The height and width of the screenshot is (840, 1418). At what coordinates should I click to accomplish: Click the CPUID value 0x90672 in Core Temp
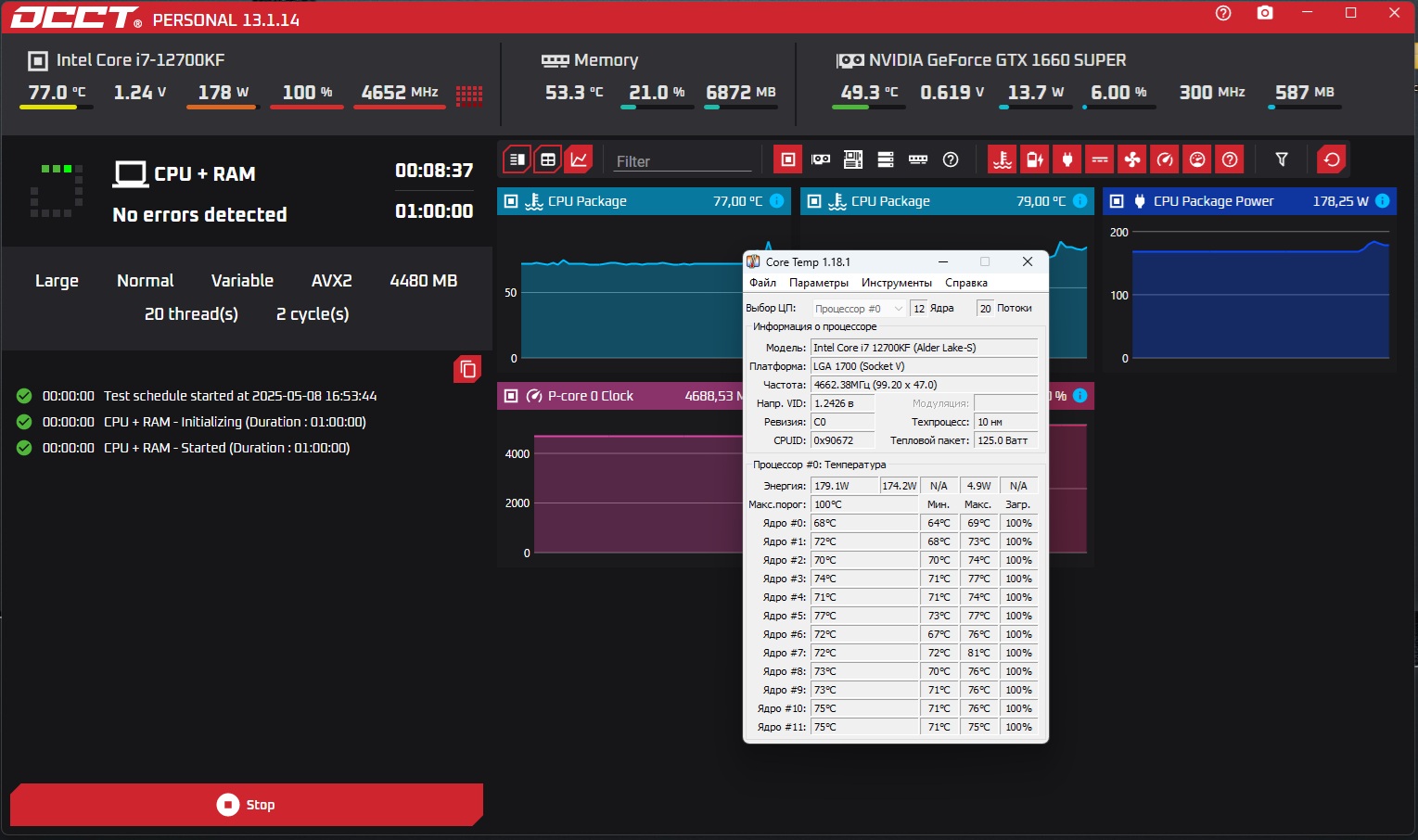point(843,440)
